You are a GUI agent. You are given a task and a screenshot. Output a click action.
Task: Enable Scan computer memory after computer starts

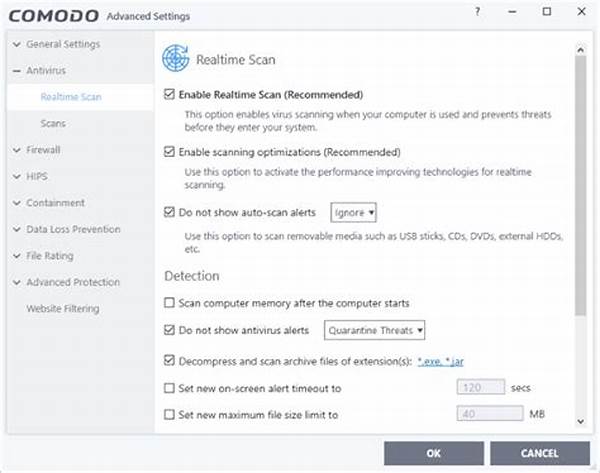tap(169, 303)
